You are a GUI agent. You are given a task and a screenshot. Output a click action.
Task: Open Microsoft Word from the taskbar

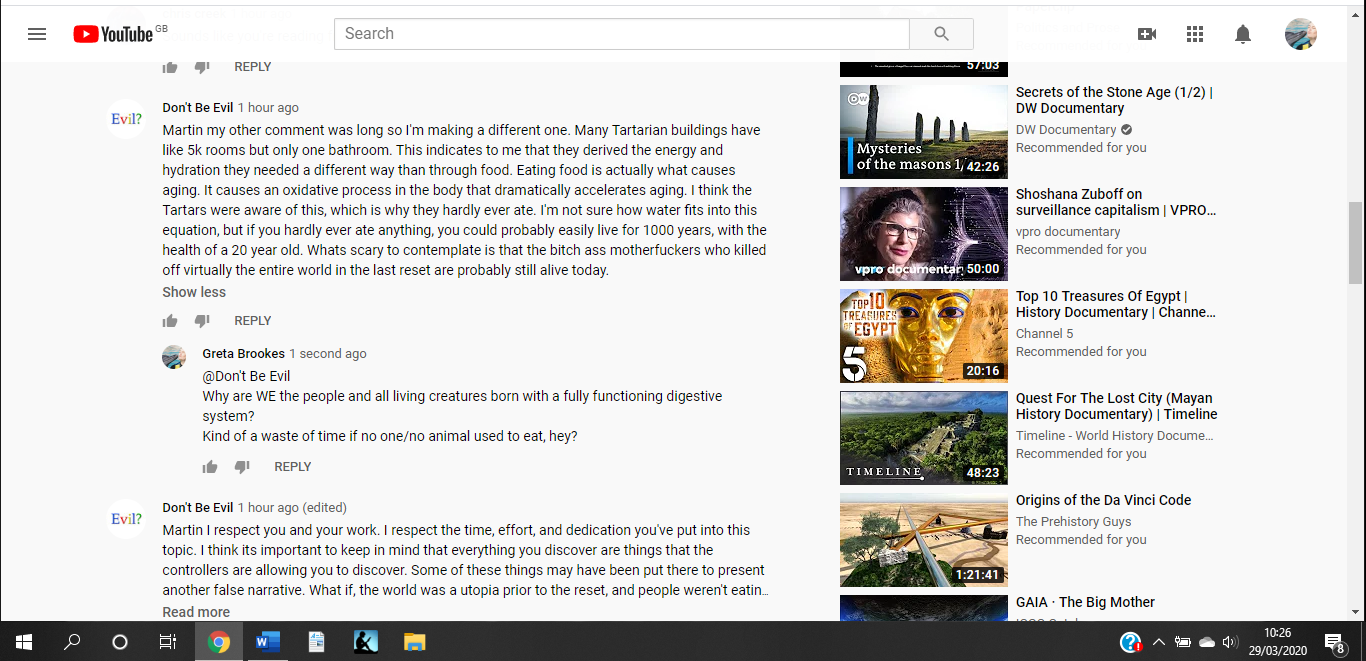267,642
